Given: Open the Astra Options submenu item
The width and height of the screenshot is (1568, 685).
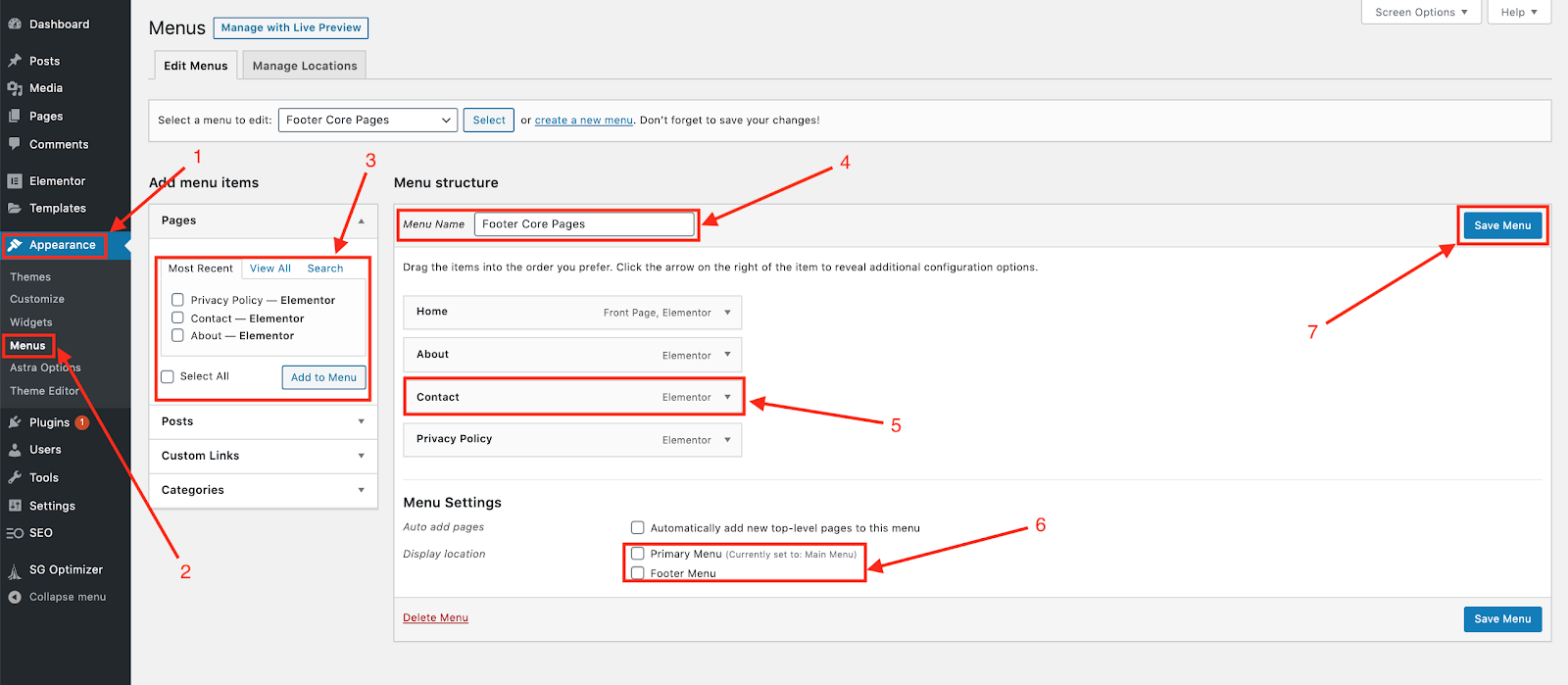Looking at the screenshot, I should coord(45,367).
